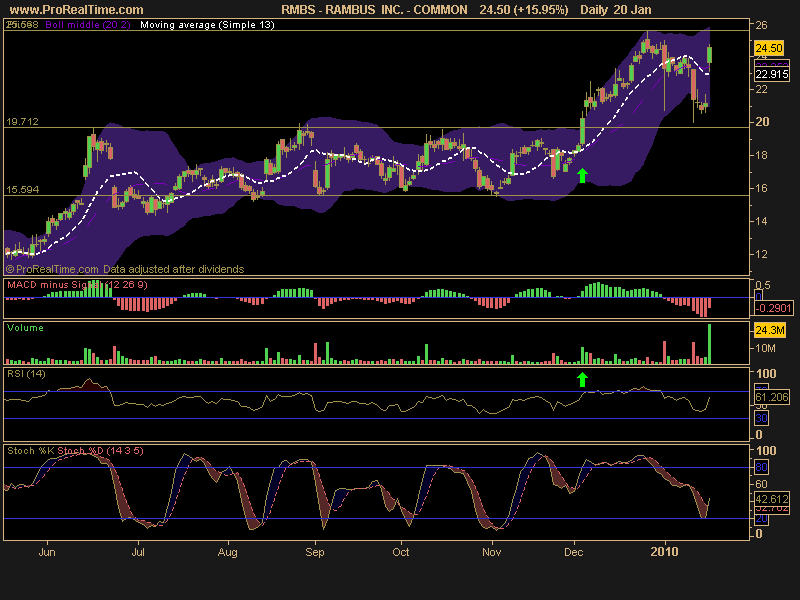
Task: Click the RSI 30 level label
Action: [761, 418]
